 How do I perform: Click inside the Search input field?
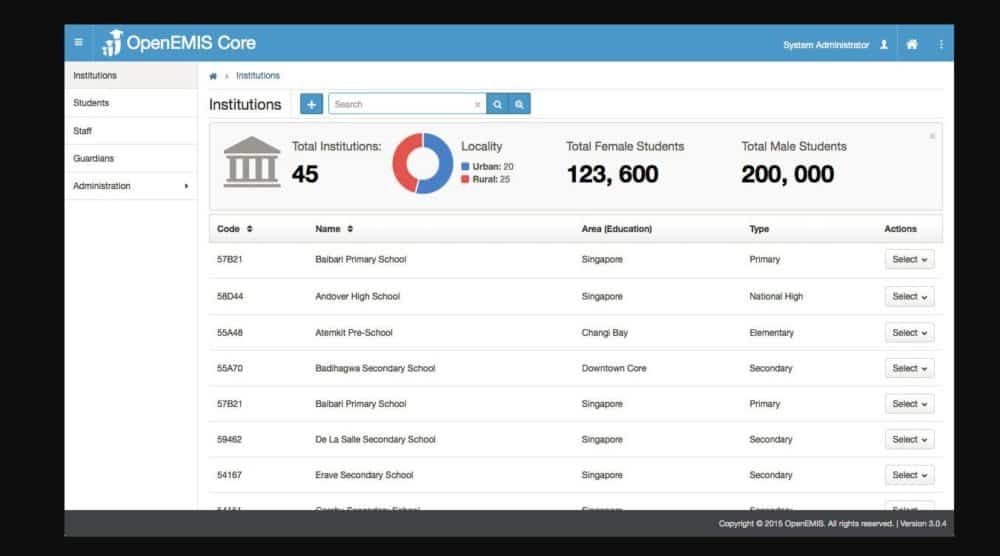tap(400, 104)
